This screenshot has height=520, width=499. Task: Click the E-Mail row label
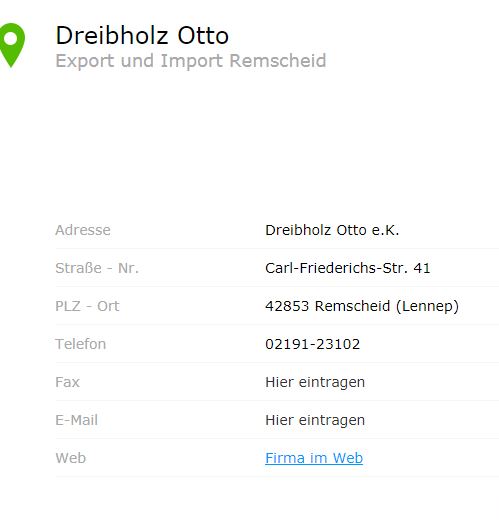(x=77, y=420)
